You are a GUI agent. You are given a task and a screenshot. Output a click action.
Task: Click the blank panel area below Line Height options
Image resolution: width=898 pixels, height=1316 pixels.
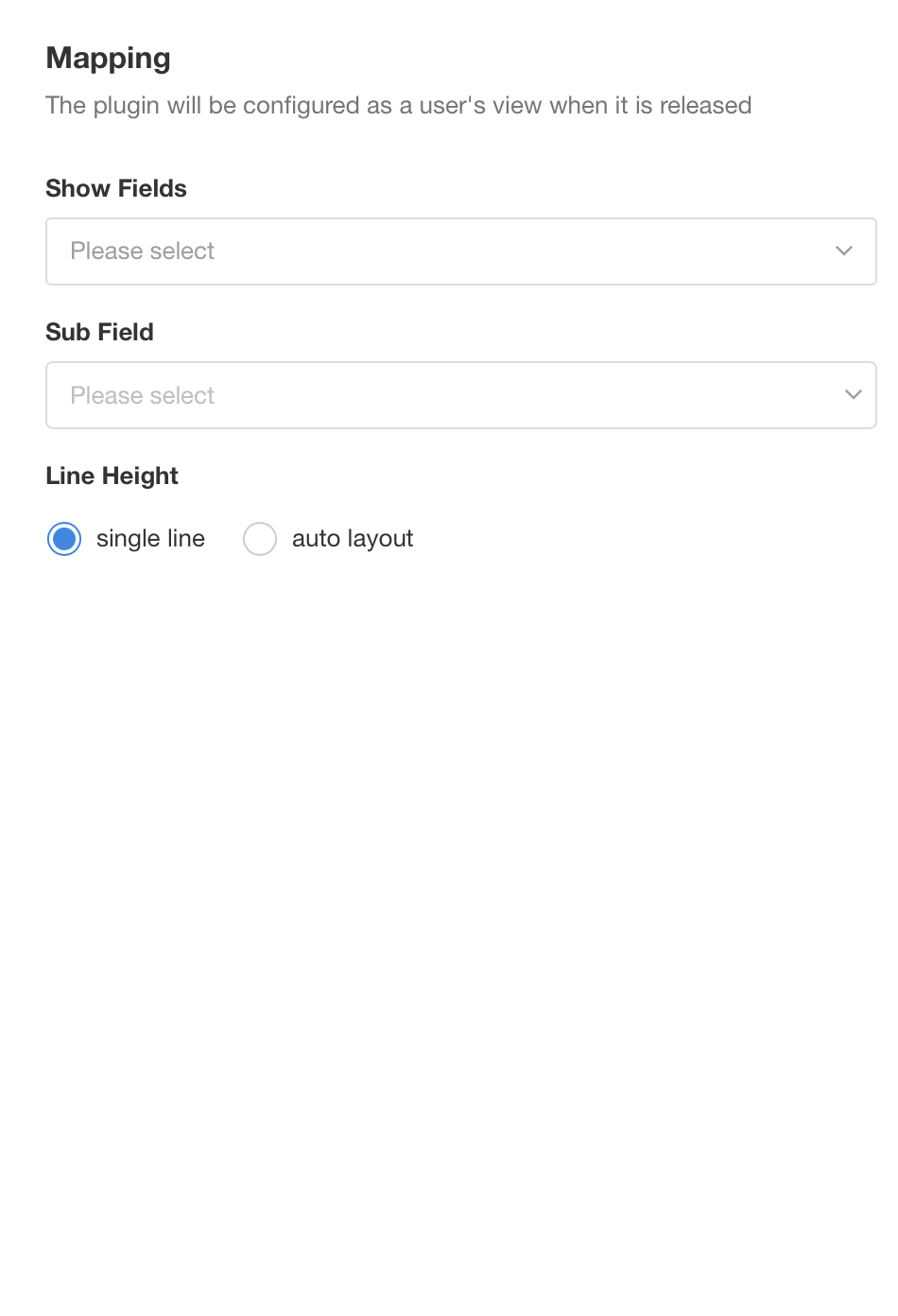point(449,898)
